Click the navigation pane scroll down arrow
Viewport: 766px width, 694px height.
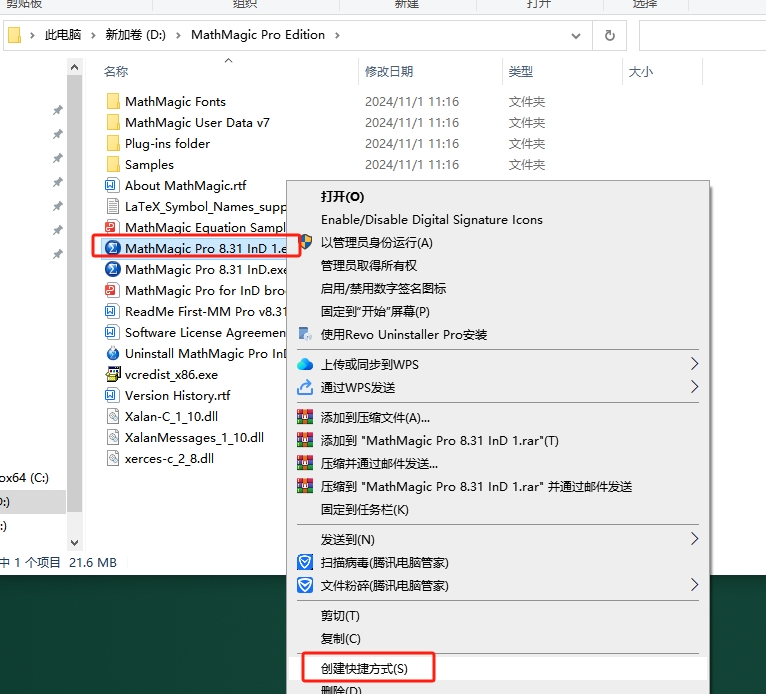(x=74, y=542)
